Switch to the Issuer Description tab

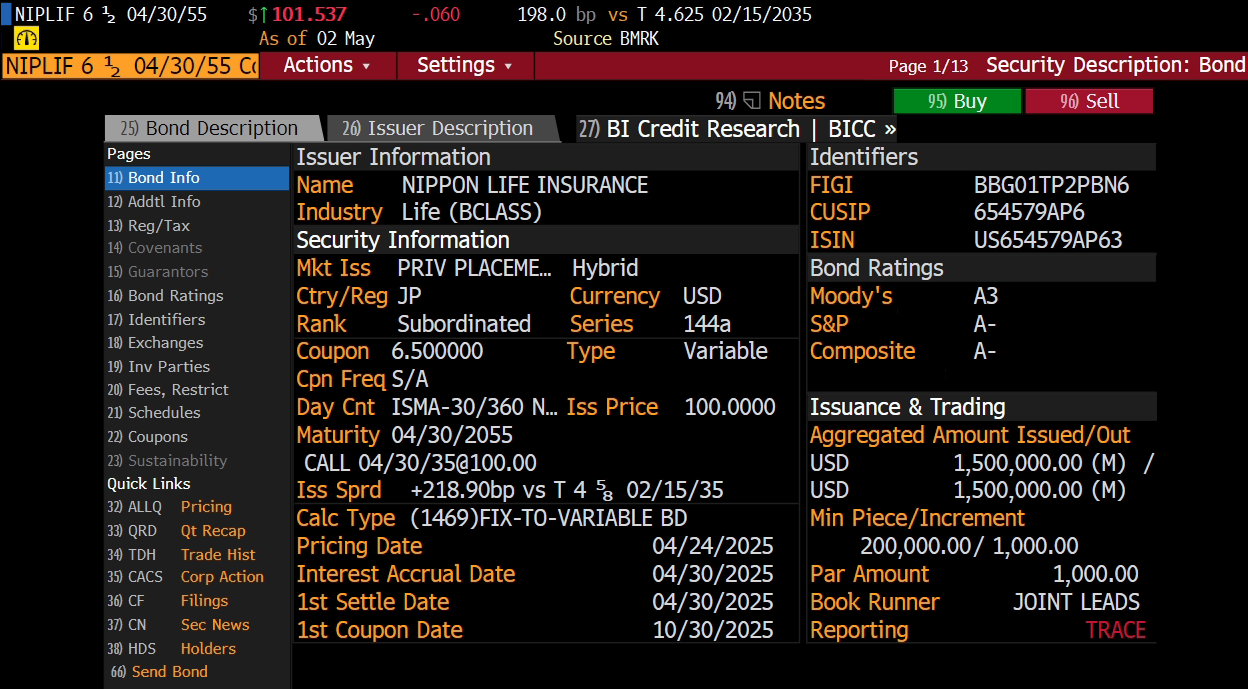442,128
